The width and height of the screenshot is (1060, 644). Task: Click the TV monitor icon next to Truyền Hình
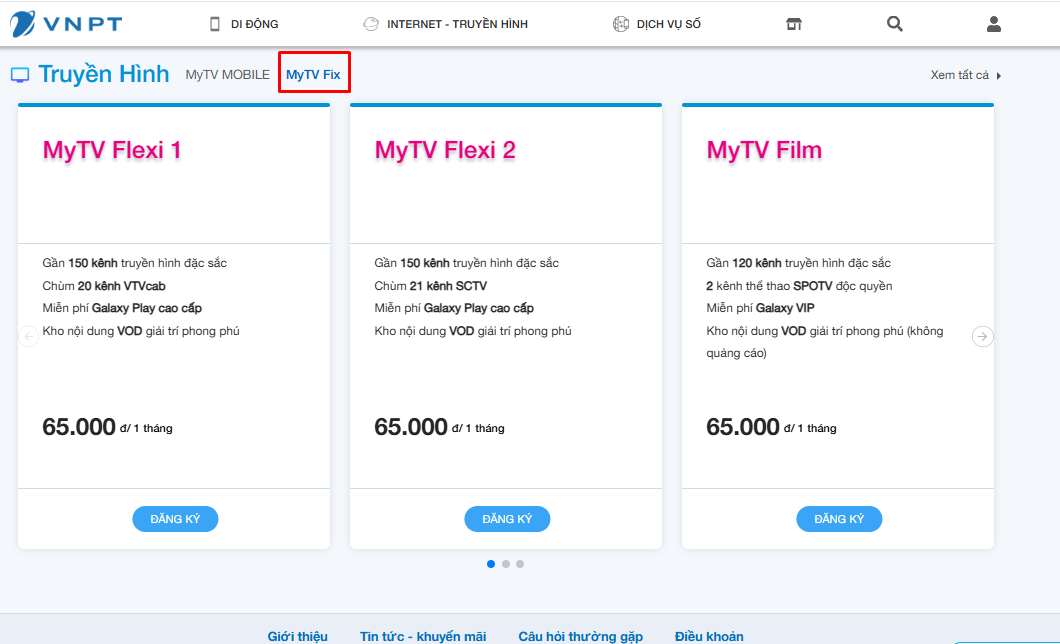click(20, 75)
